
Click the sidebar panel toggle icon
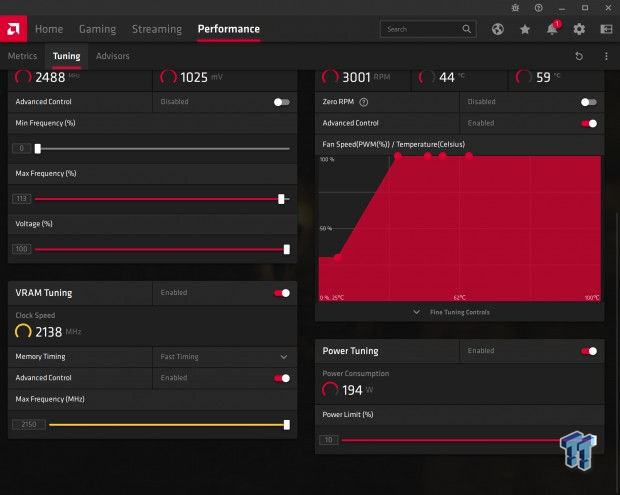(x=606, y=29)
